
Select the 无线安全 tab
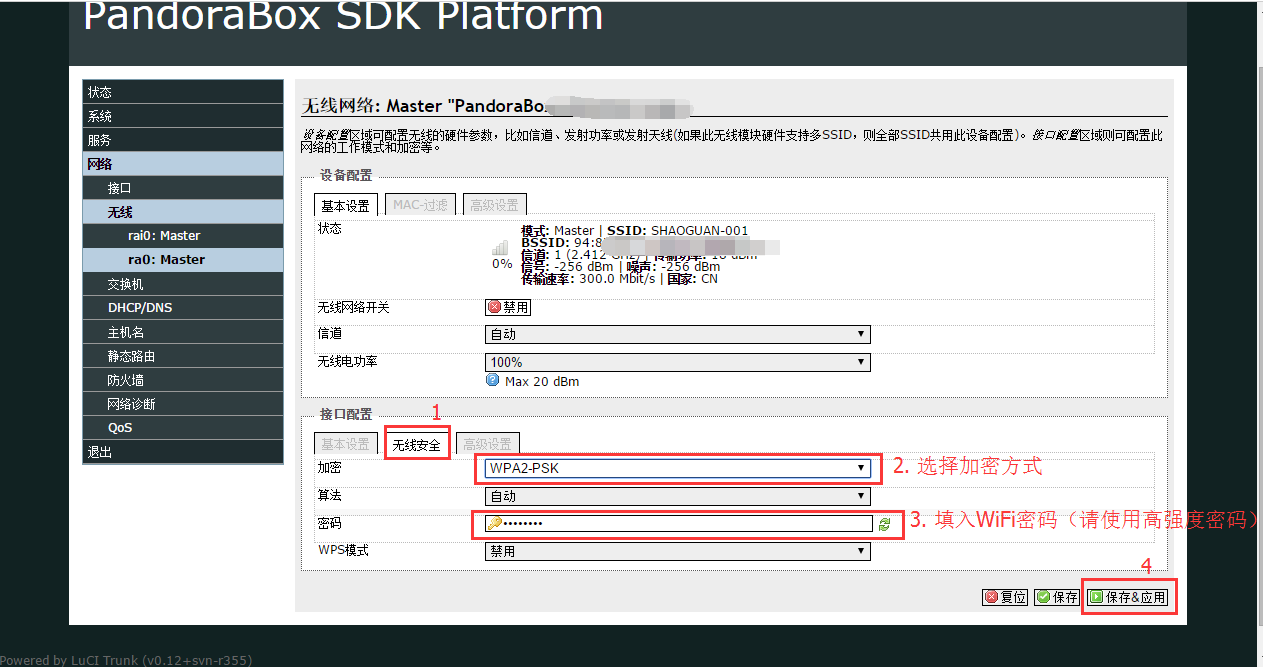(417, 444)
